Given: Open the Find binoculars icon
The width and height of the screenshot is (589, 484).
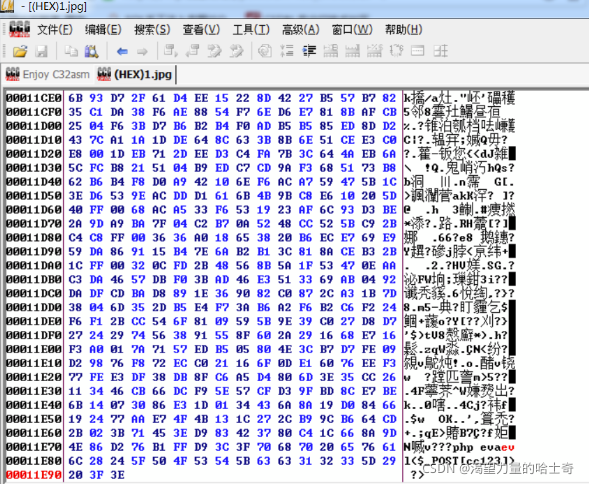Looking at the screenshot, I should pos(91,51).
